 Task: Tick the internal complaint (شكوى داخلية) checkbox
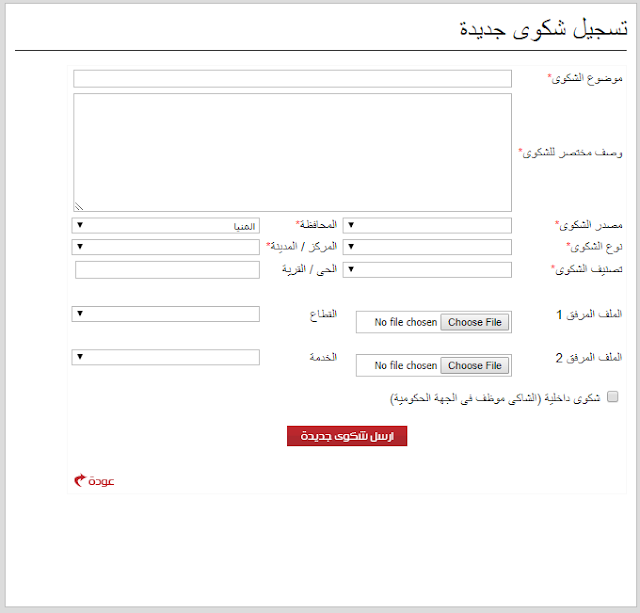[613, 397]
